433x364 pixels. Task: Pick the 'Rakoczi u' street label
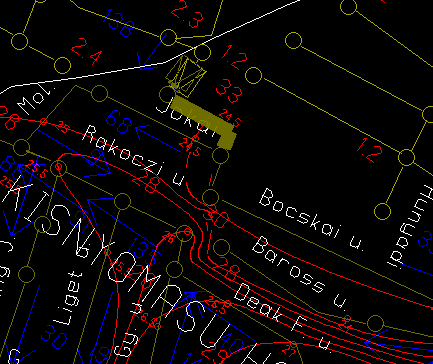pyautogui.click(x=134, y=156)
